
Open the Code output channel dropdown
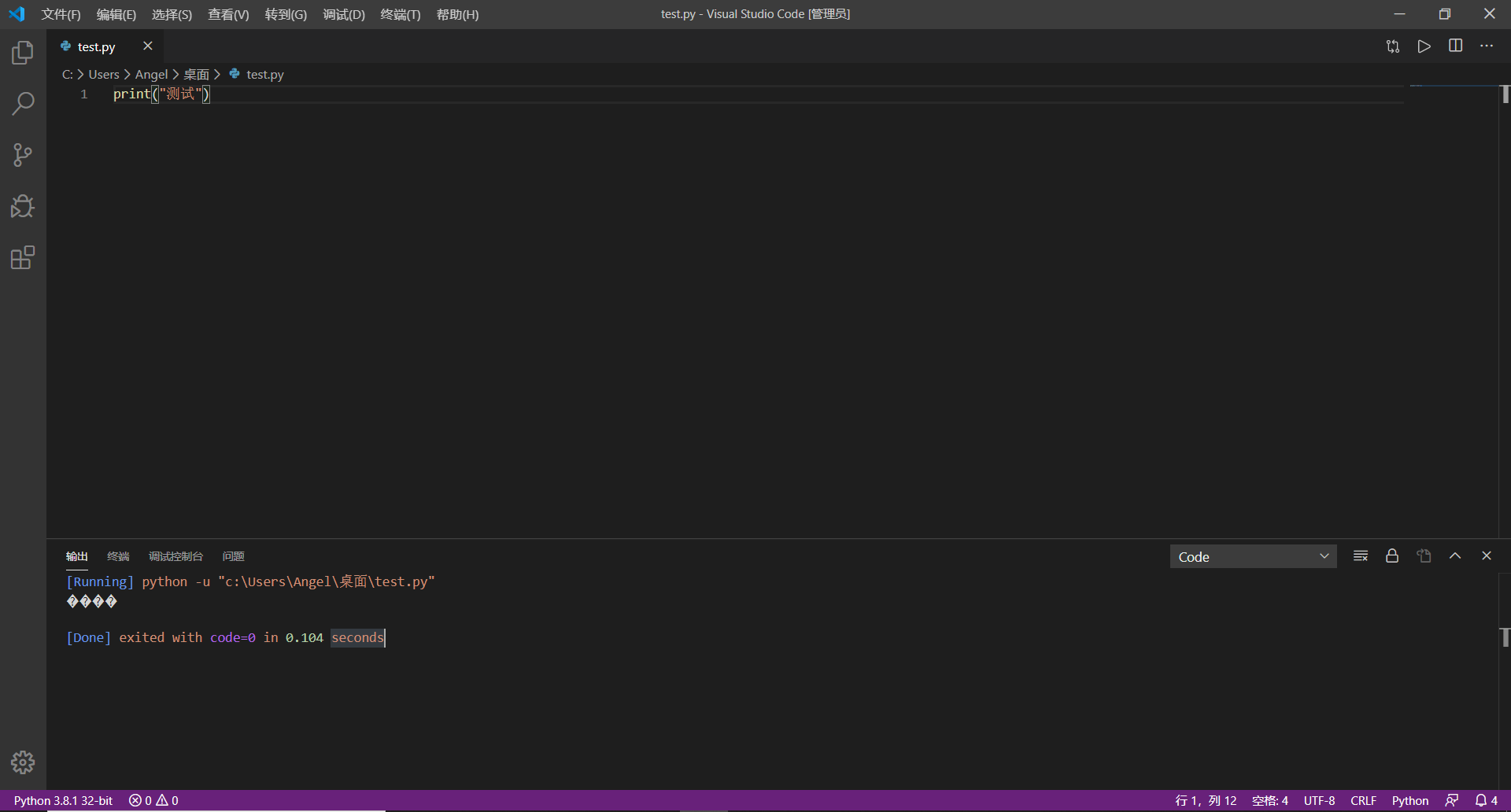1253,556
